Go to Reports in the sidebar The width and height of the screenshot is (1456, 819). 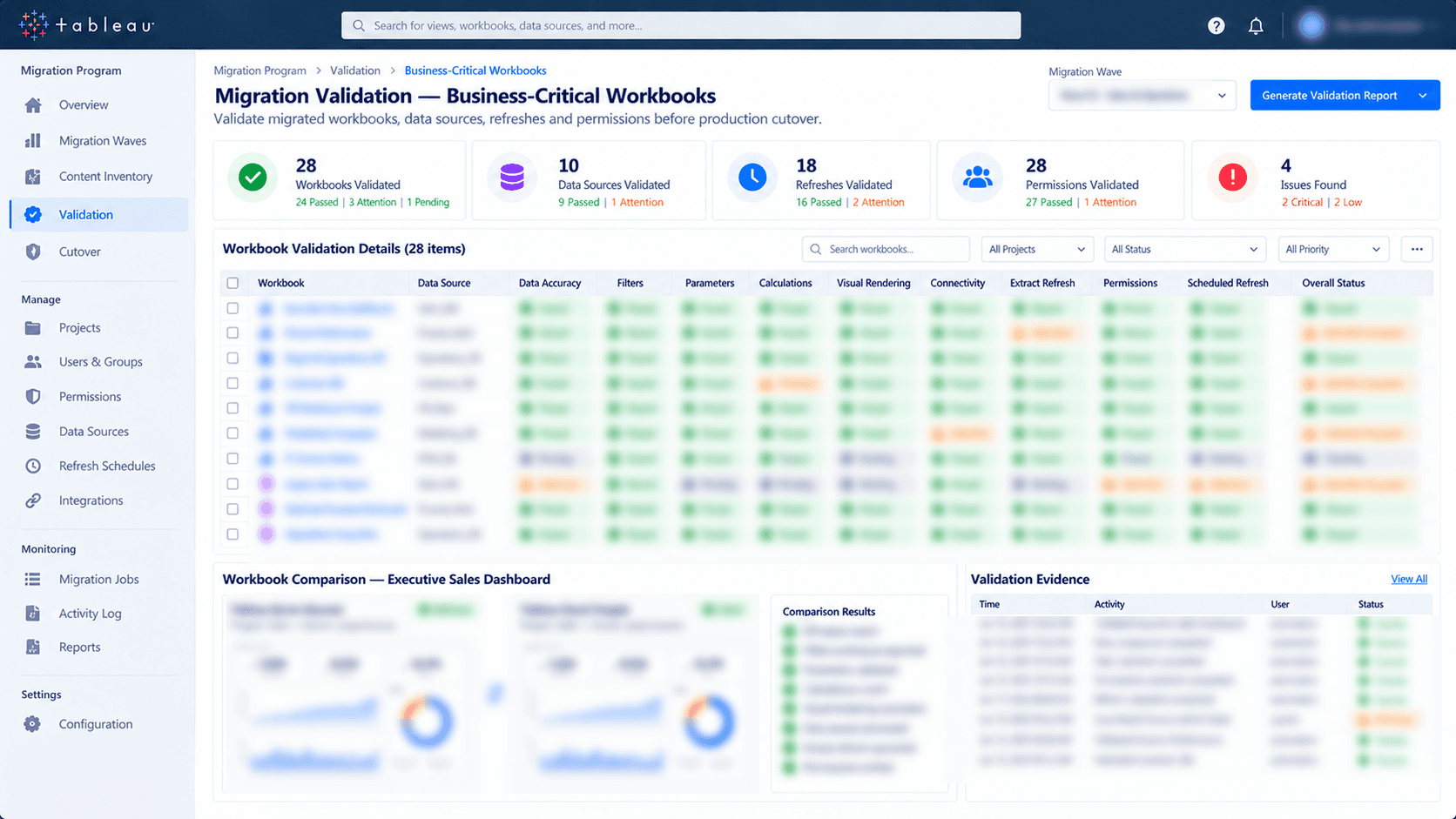(x=79, y=648)
